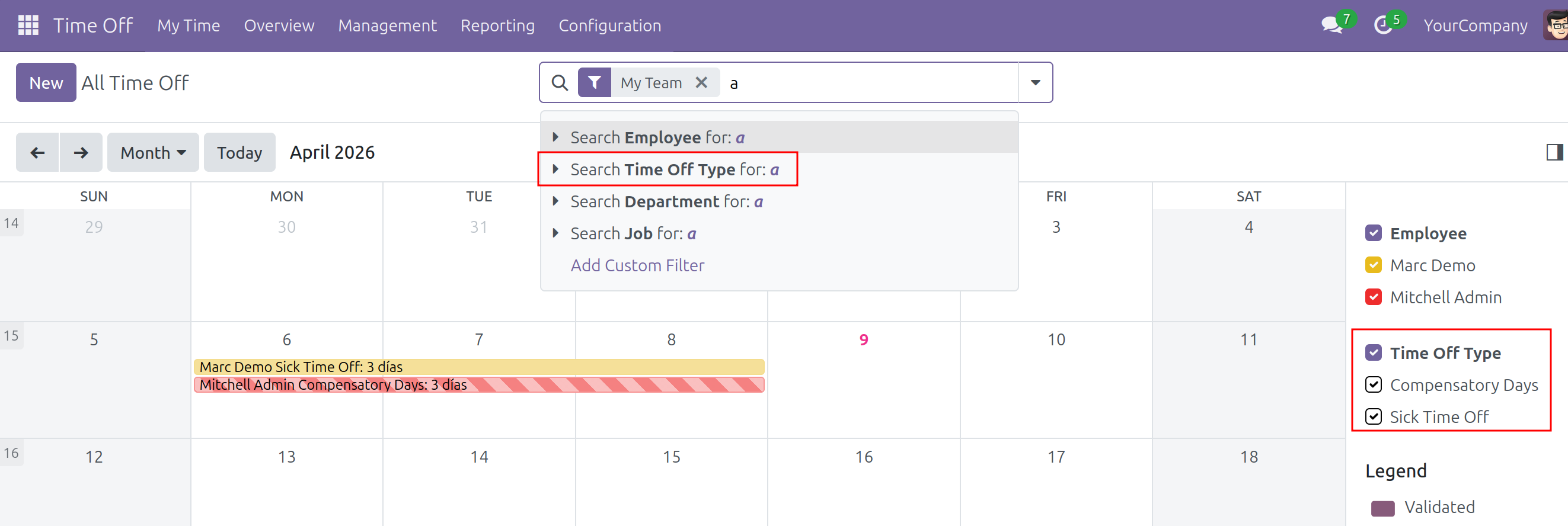Image resolution: width=1568 pixels, height=526 pixels.
Task: Open the My Time menu
Action: 189,25
